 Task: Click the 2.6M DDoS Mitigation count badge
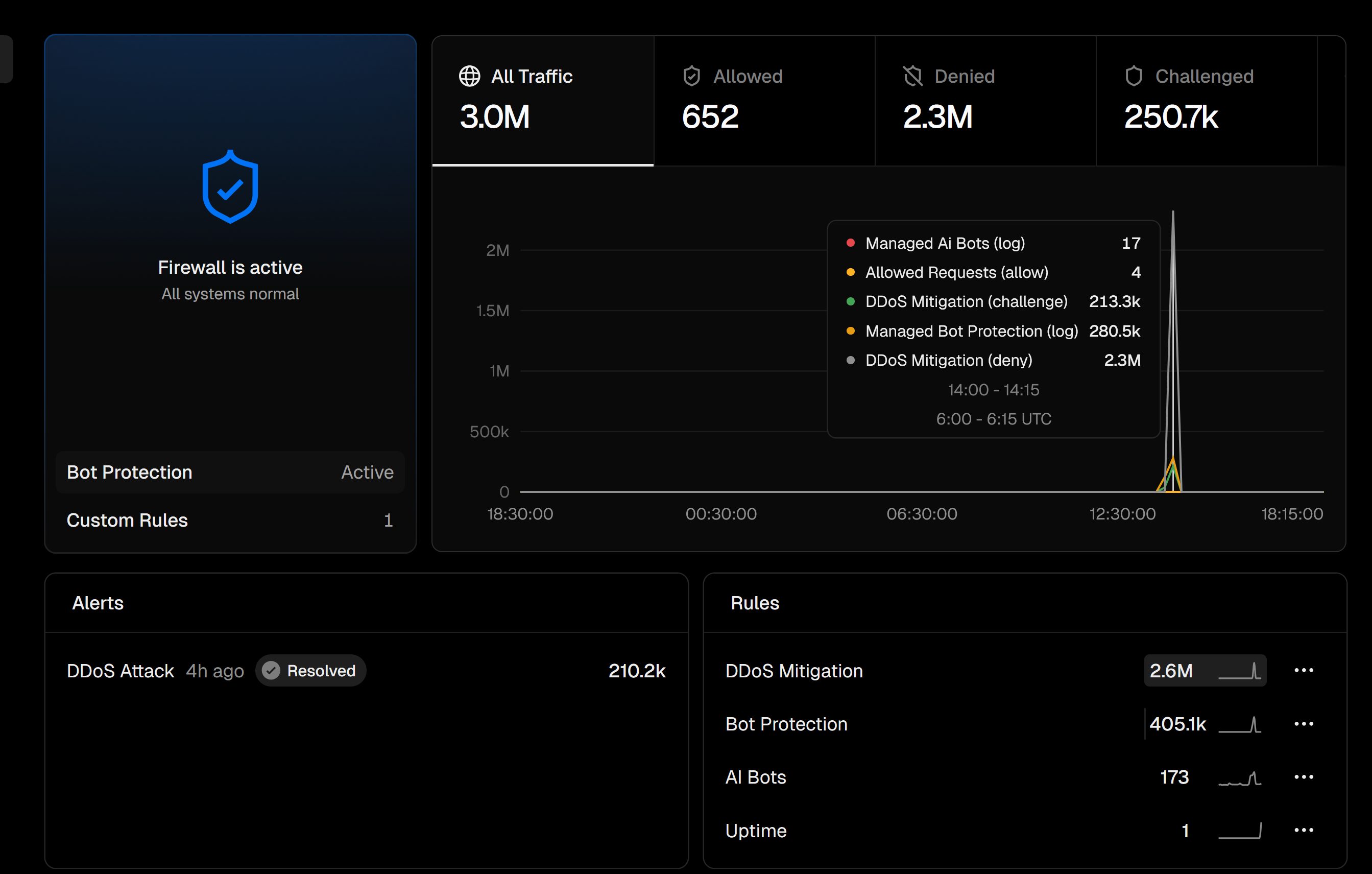(1171, 671)
